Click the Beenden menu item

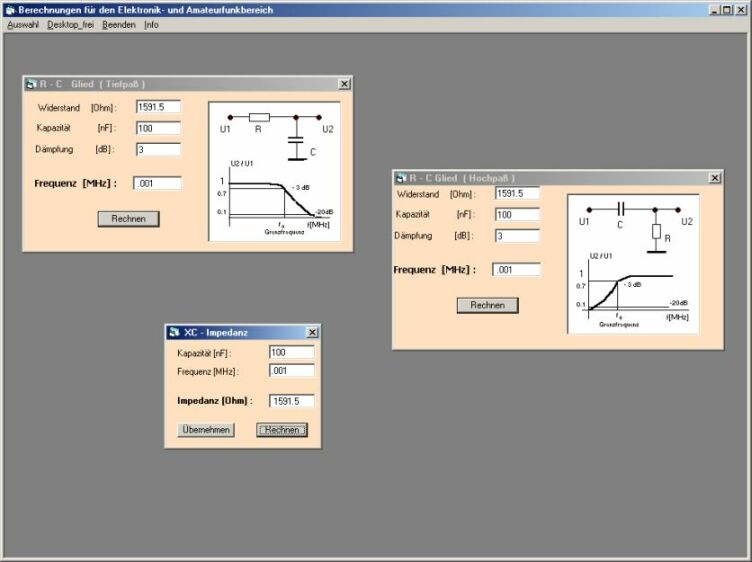(x=119, y=24)
